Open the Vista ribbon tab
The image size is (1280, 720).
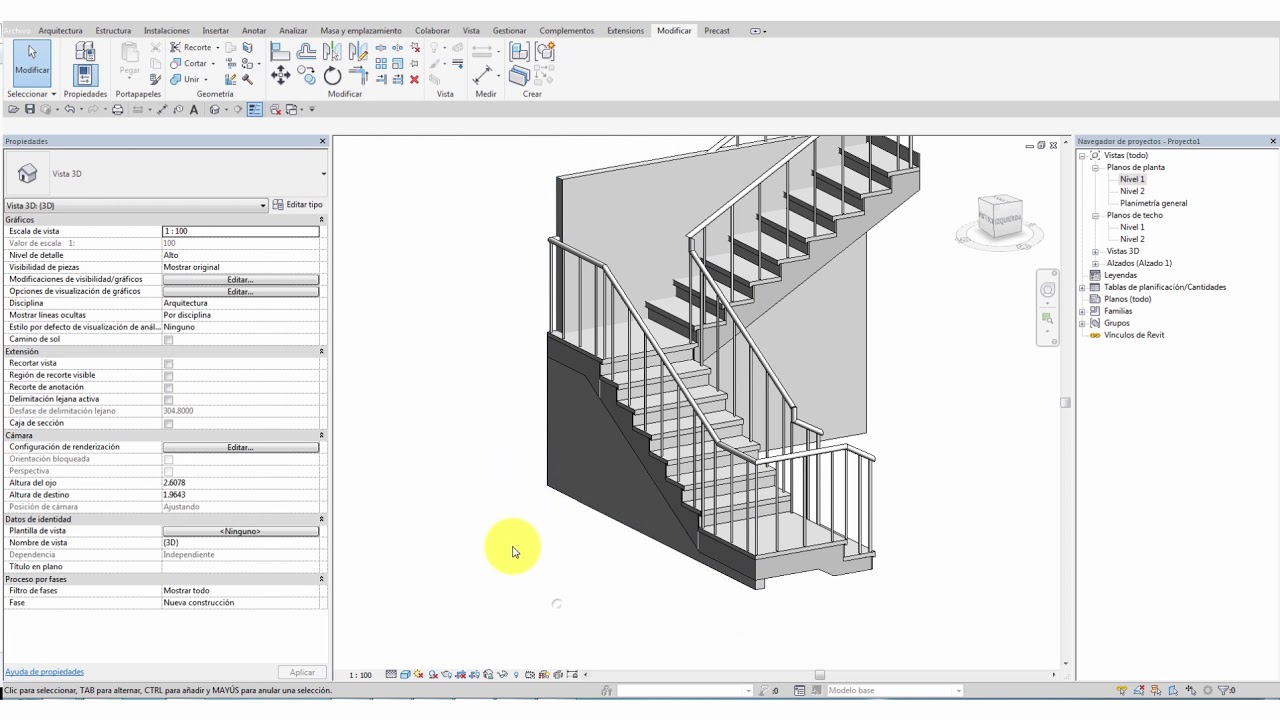pos(471,31)
